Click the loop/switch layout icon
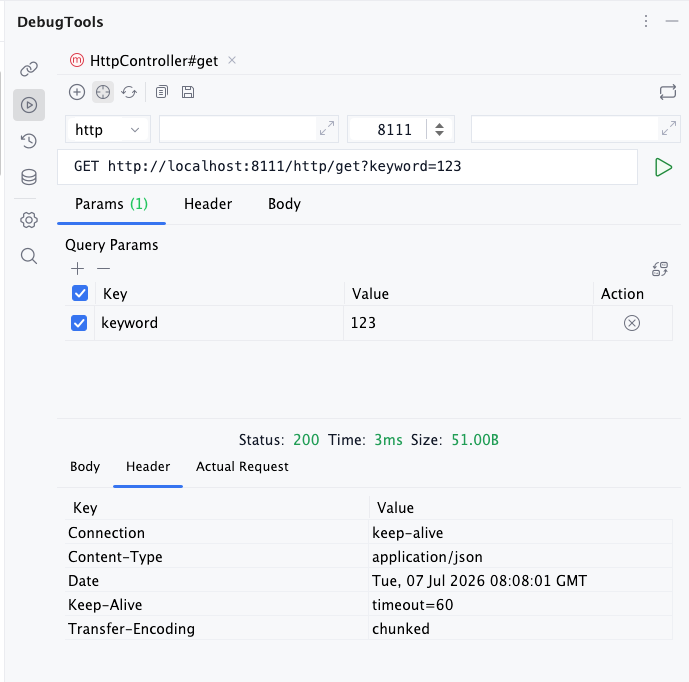689x682 pixels. click(x=667, y=92)
